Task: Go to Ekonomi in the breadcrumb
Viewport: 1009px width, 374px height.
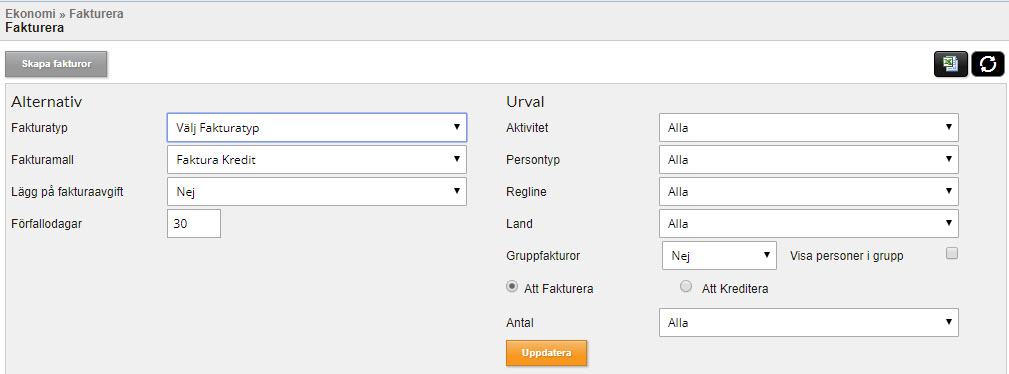Action: [x=30, y=13]
